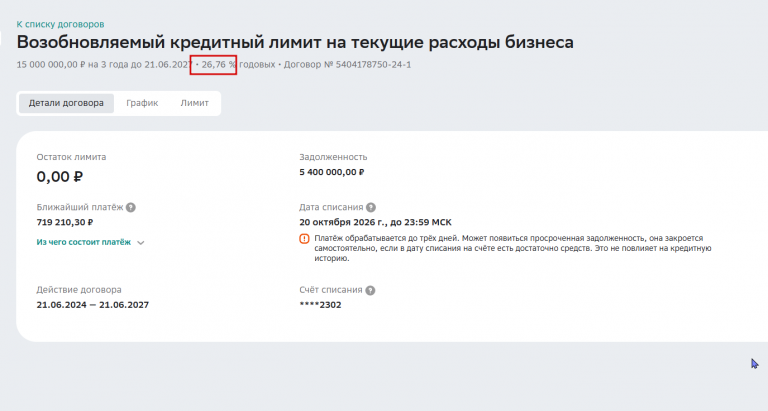768x411 pixels.
Task: Open the 'Детали договора' tab
Action: click(66, 103)
